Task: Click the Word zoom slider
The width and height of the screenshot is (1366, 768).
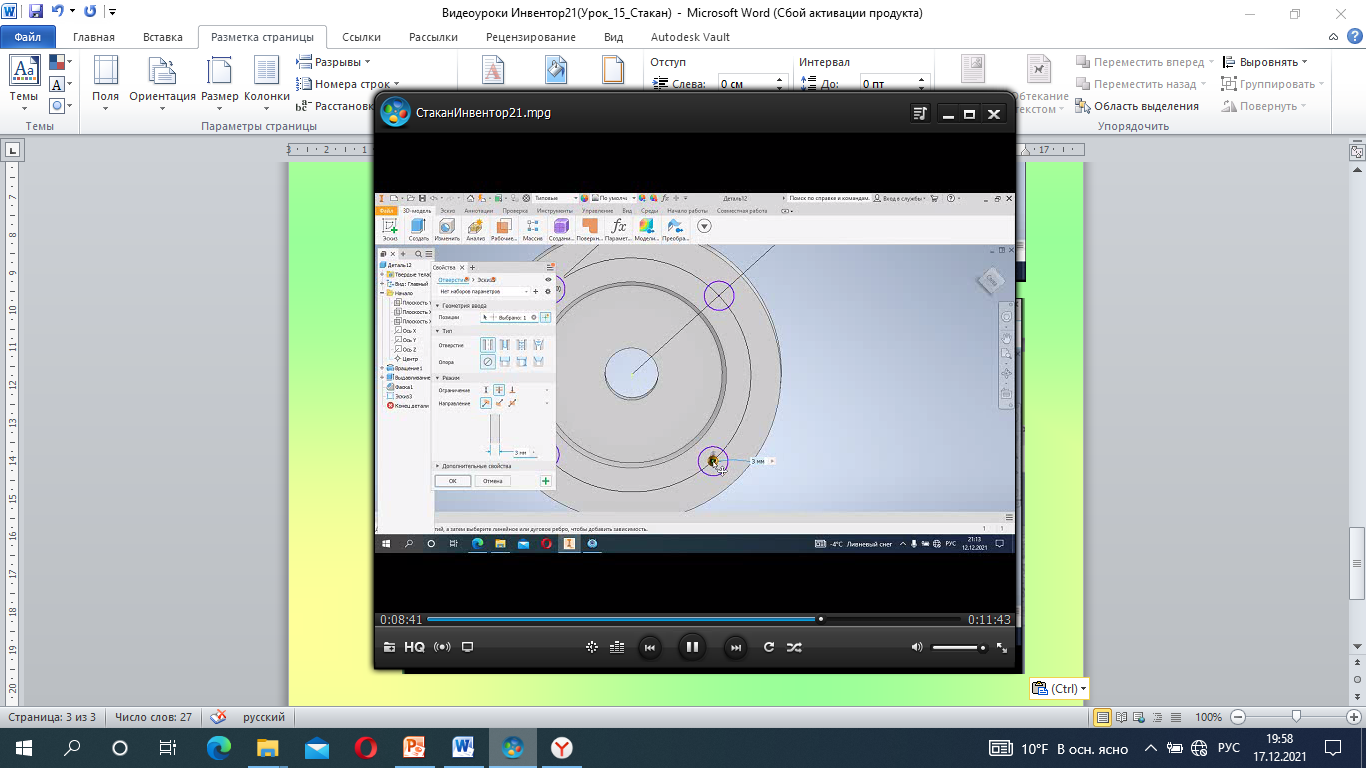Action: point(1296,717)
